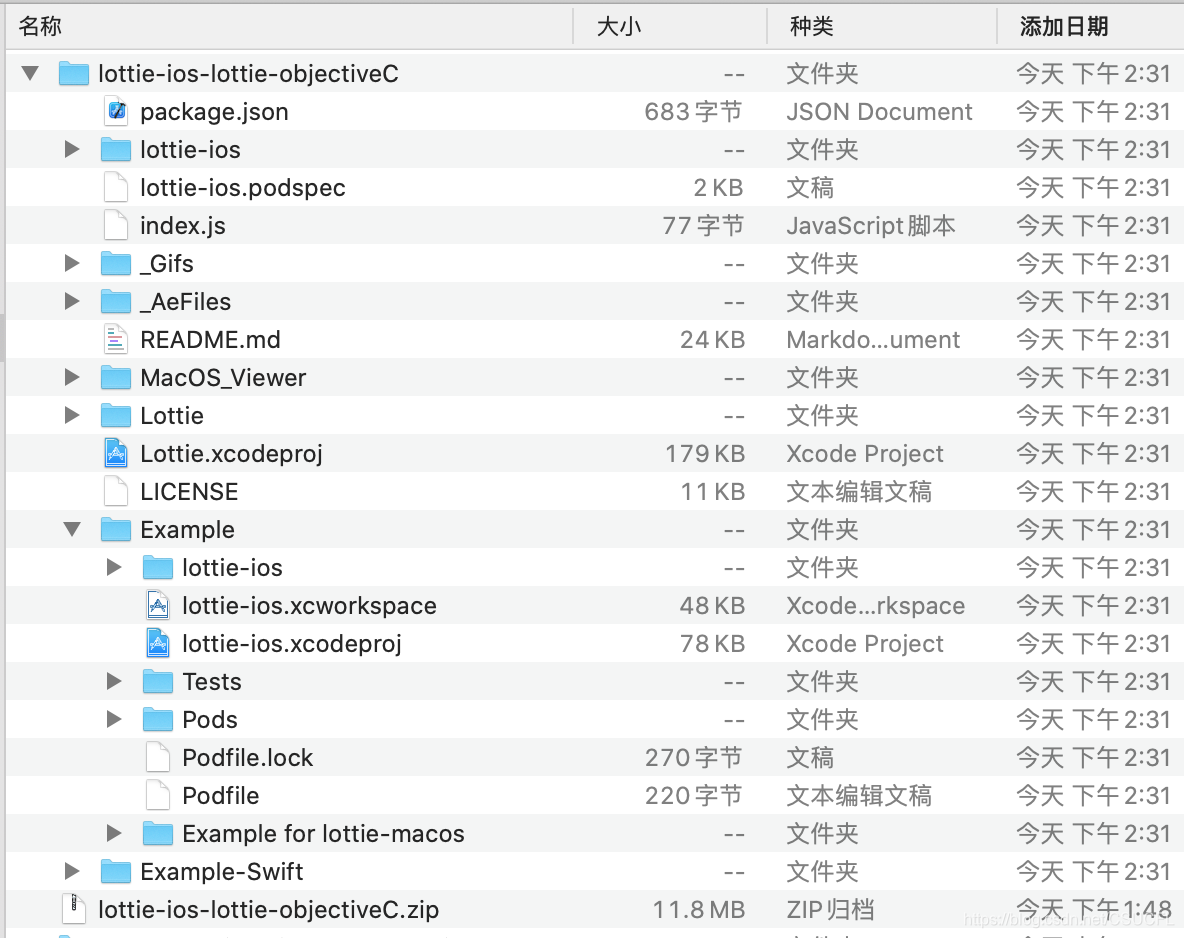Click the JavaScript 脚本 kind label

[871, 225]
